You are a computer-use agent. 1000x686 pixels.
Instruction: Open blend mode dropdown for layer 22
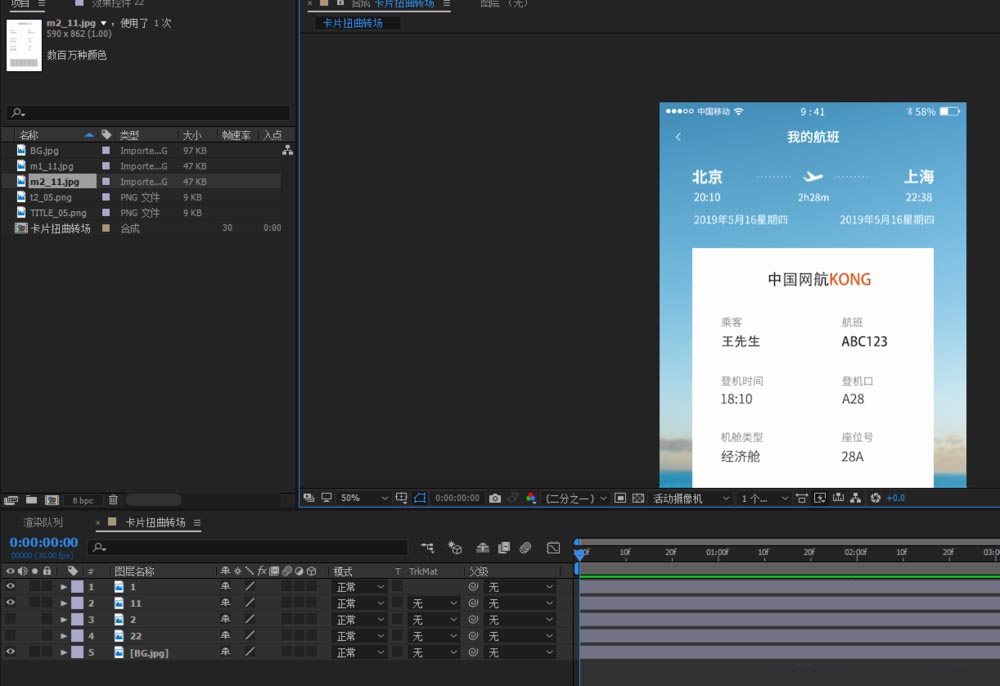coord(359,636)
